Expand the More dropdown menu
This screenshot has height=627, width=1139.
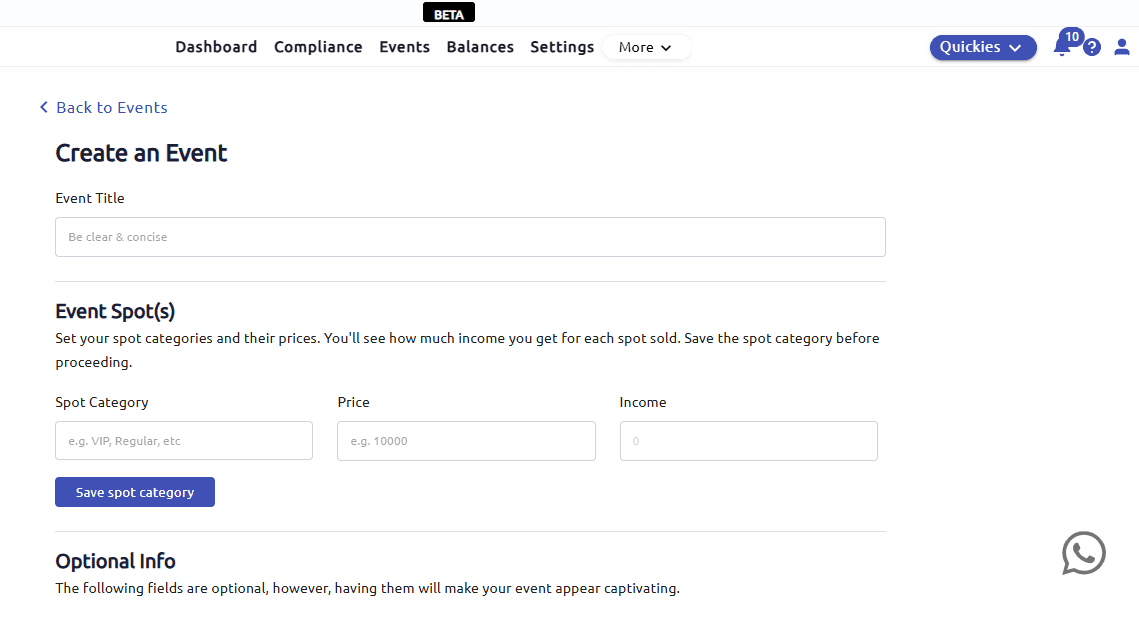click(x=646, y=47)
